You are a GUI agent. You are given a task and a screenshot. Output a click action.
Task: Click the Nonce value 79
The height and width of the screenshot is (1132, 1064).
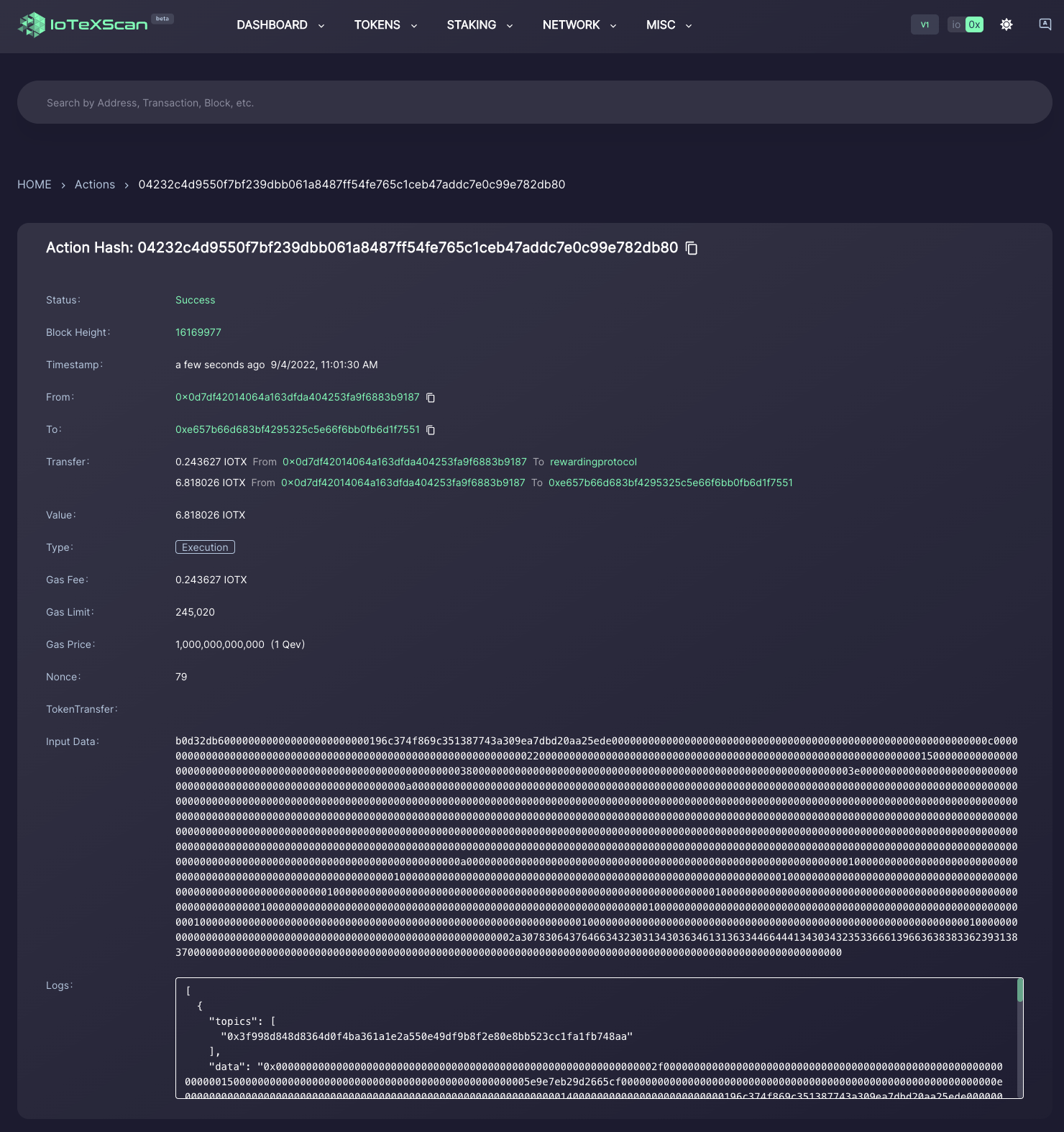click(181, 677)
